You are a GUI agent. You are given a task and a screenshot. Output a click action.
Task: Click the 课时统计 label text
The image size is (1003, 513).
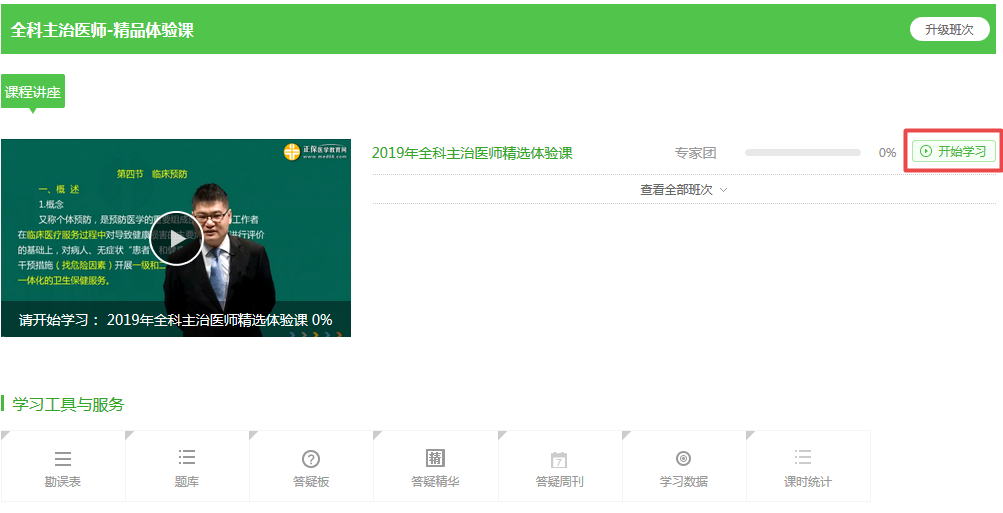(x=808, y=482)
